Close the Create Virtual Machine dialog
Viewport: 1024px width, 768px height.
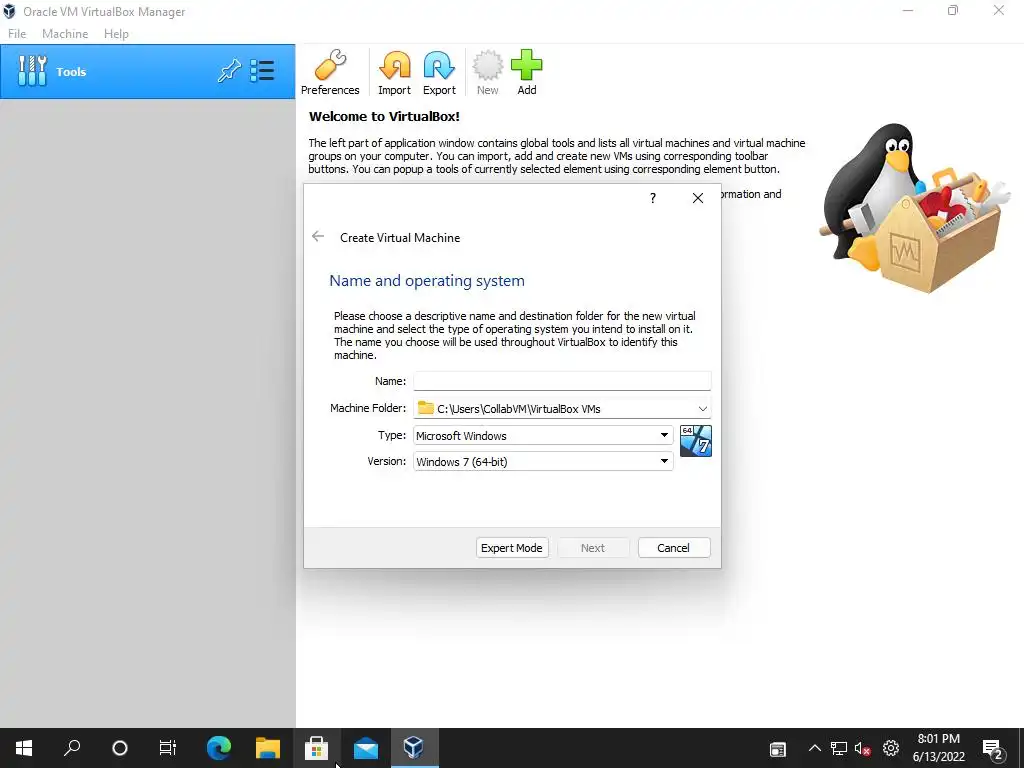(697, 198)
